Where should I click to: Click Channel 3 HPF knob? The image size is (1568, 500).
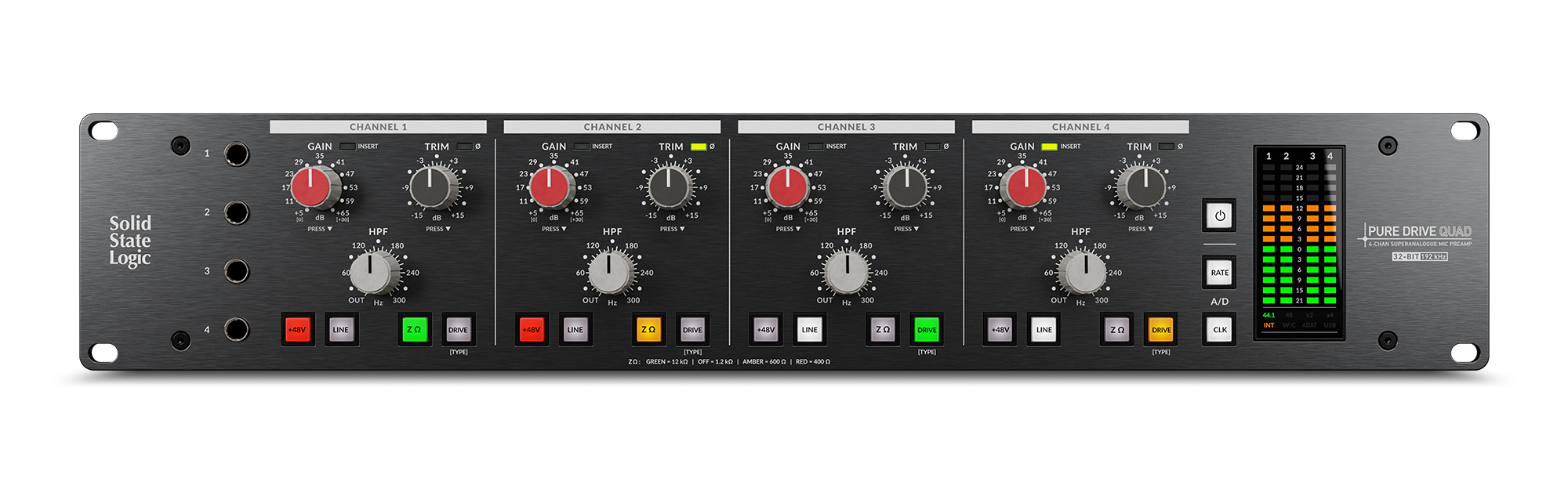point(847,273)
